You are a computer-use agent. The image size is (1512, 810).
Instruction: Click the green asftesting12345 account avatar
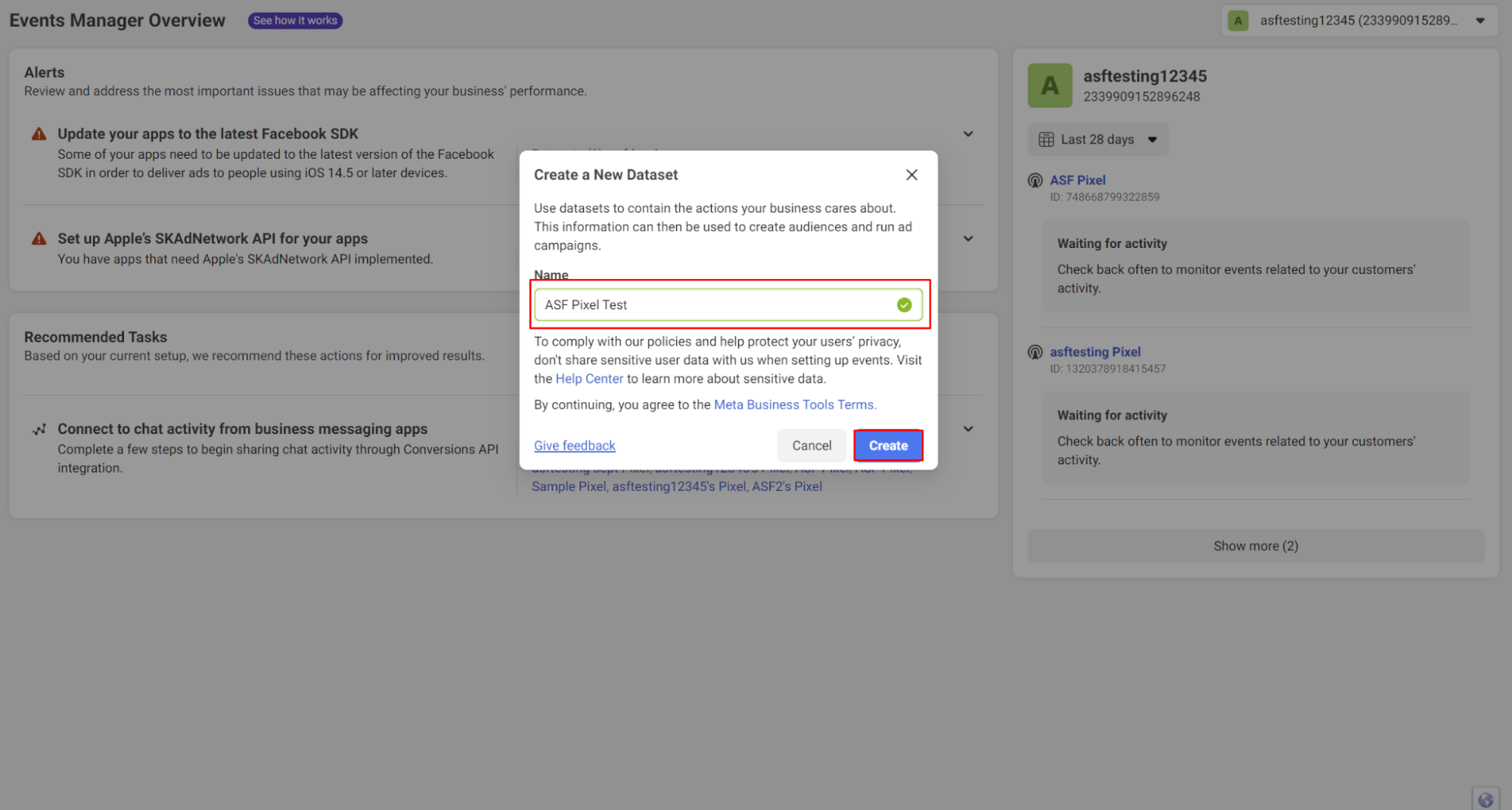pos(1049,85)
